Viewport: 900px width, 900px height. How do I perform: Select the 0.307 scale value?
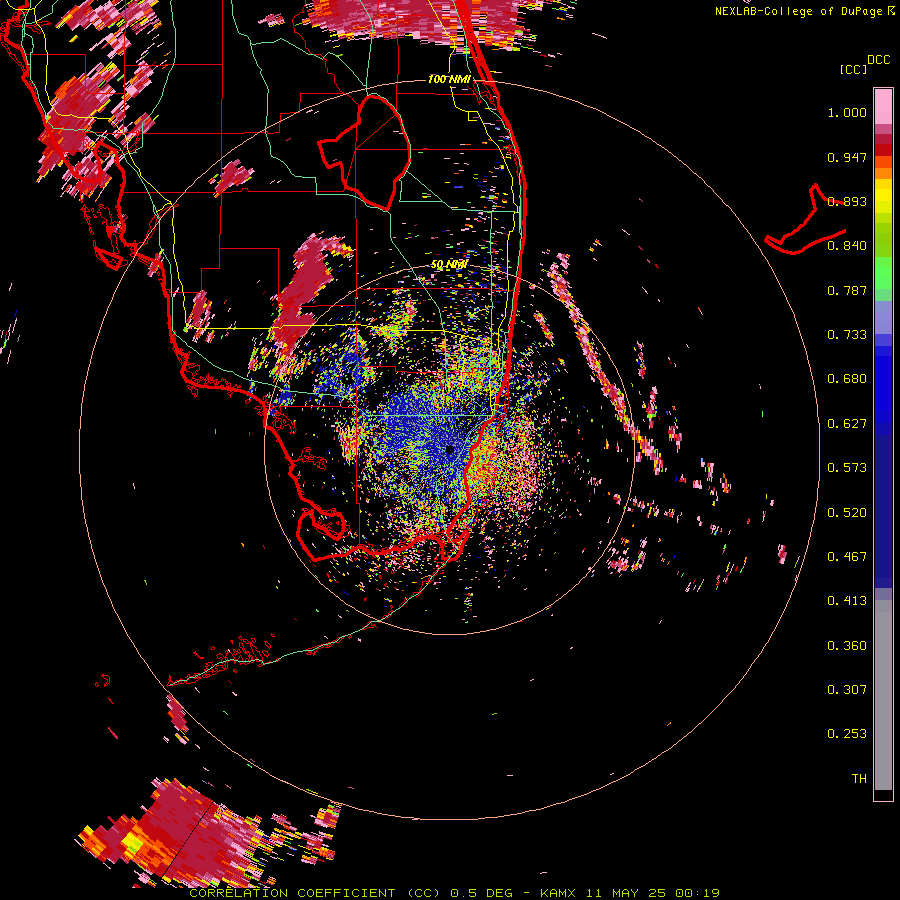click(x=847, y=690)
